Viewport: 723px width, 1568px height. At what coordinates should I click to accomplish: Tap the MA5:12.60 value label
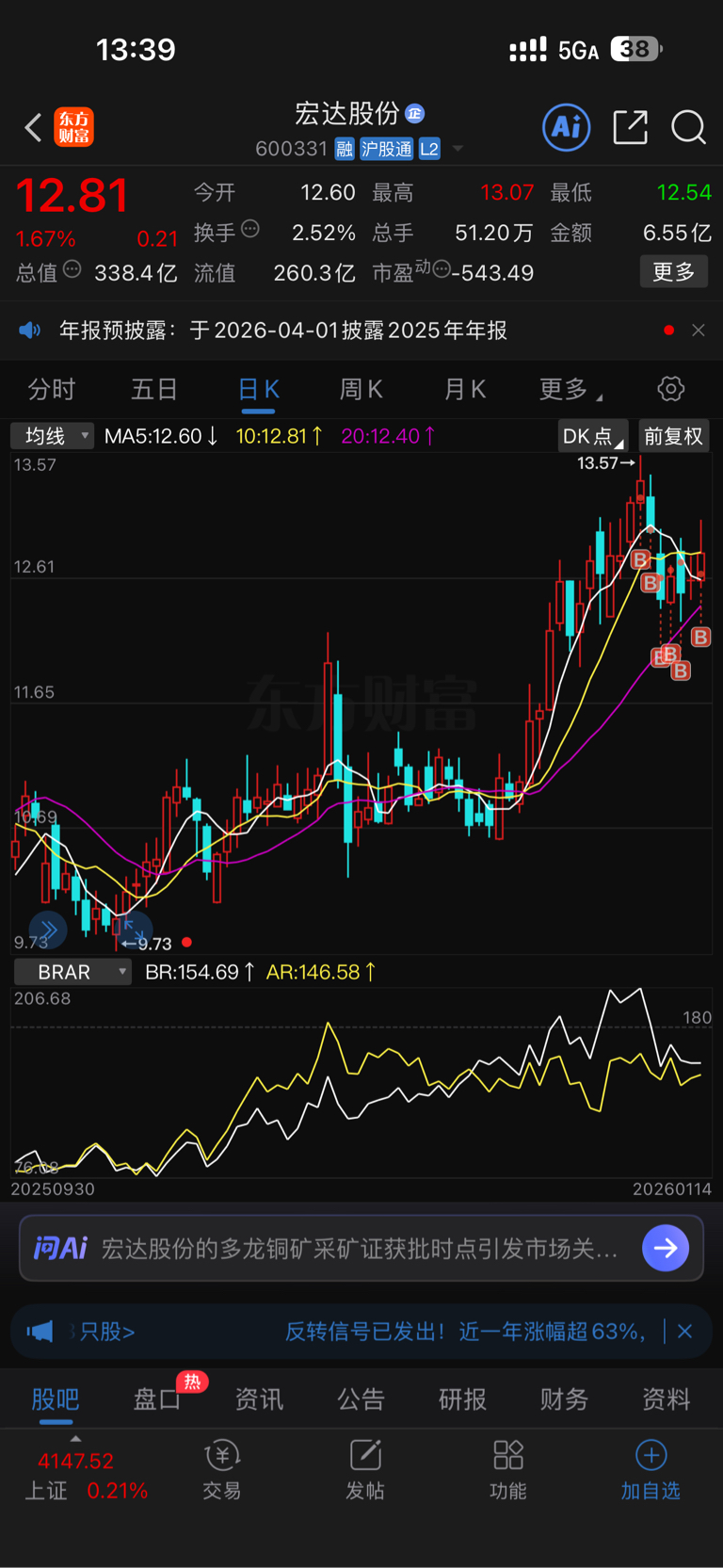pos(161,436)
